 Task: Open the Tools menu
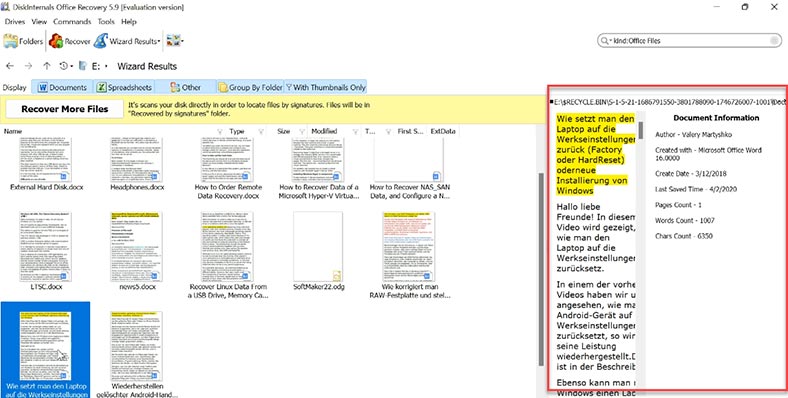(106, 22)
